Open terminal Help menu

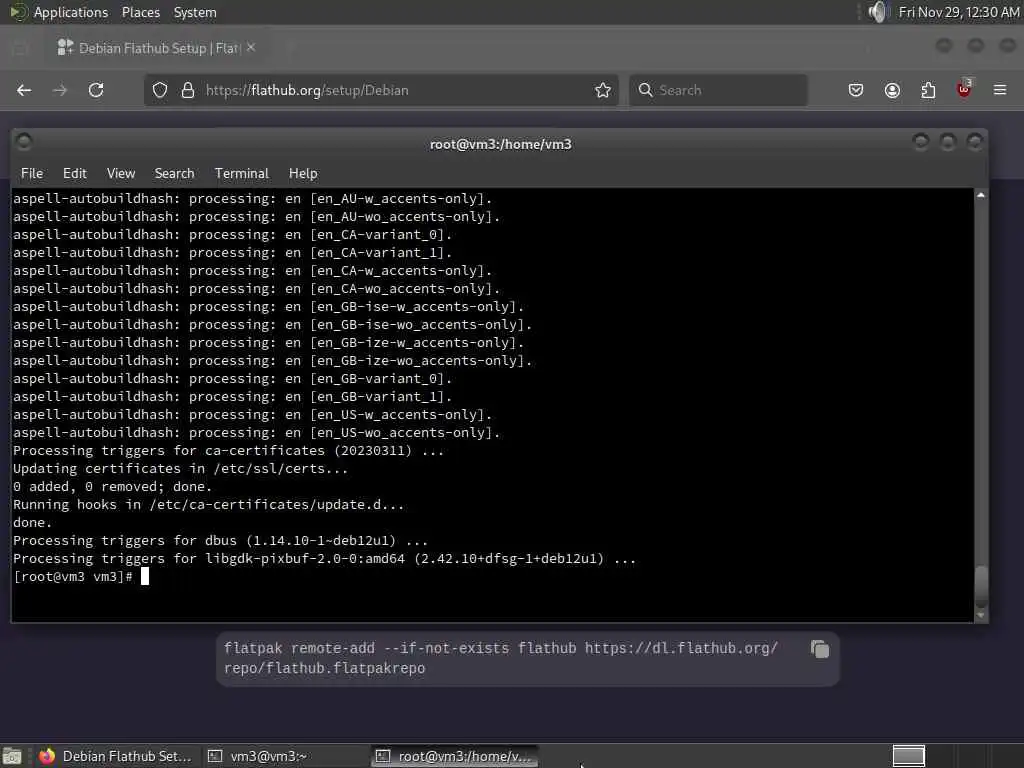[303, 174]
